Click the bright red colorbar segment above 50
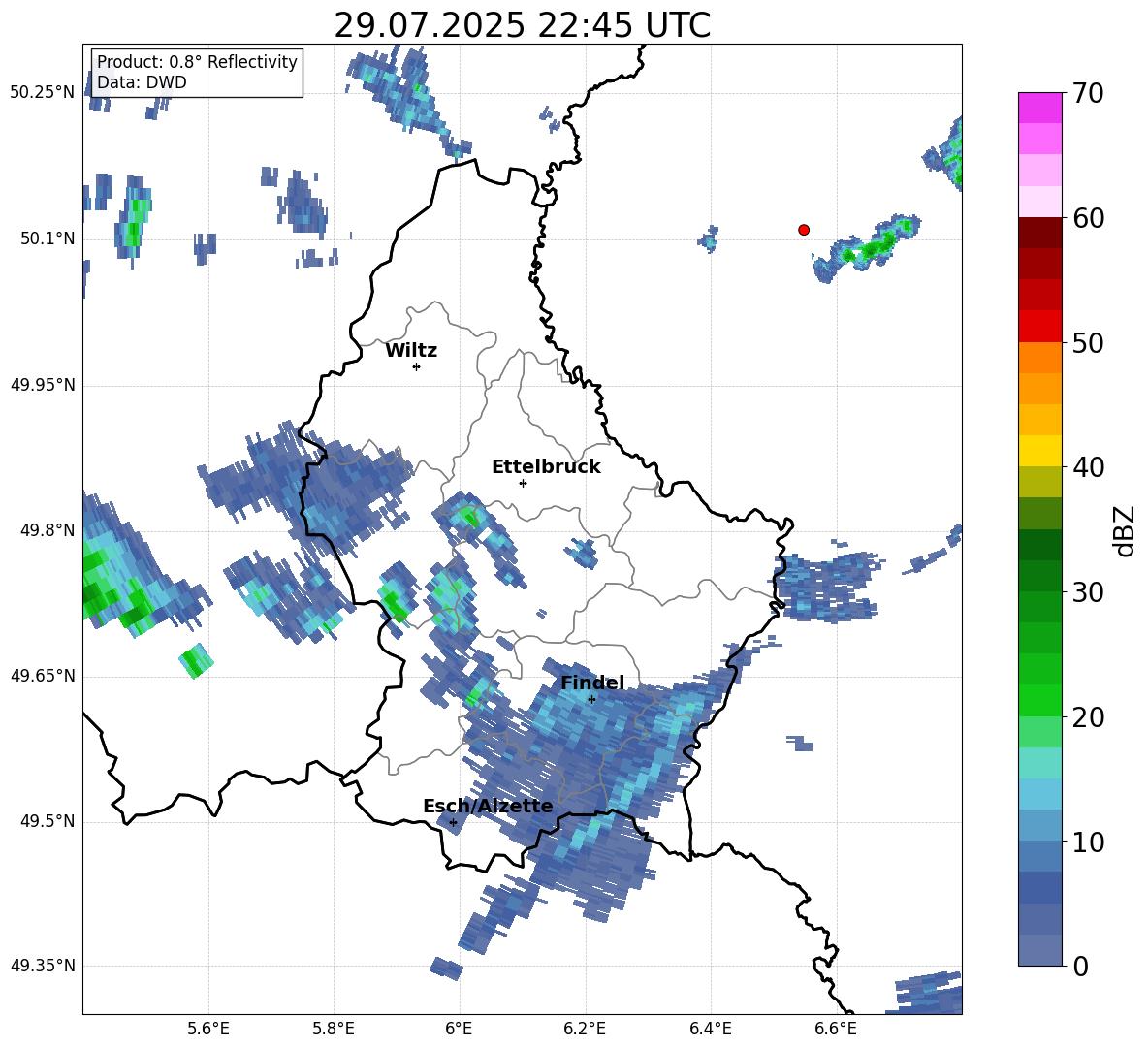1148x1048 pixels. click(x=1039, y=327)
